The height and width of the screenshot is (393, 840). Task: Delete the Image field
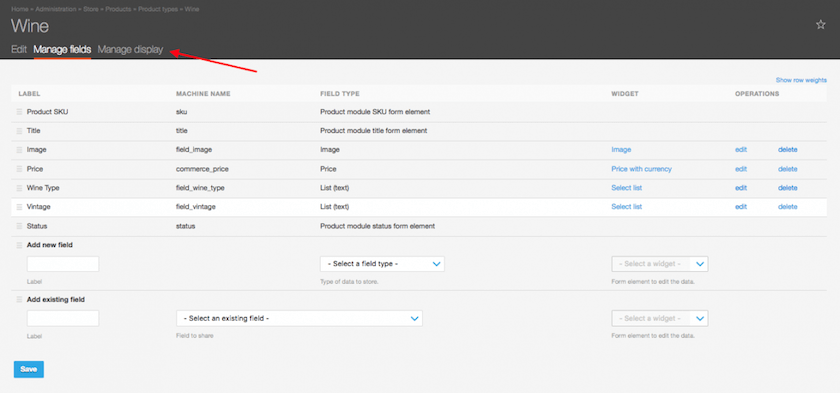[x=788, y=150]
